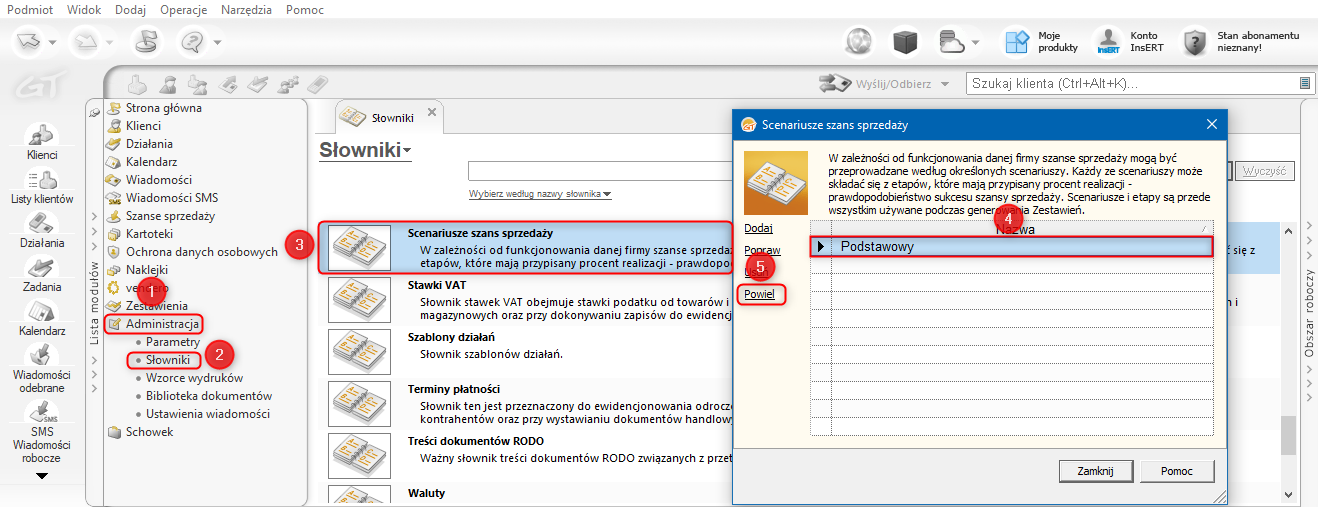Image resolution: width=1318 pixels, height=507 pixels.
Task: Select Biblioteka dokumentów under Administracja
Action: [209, 396]
